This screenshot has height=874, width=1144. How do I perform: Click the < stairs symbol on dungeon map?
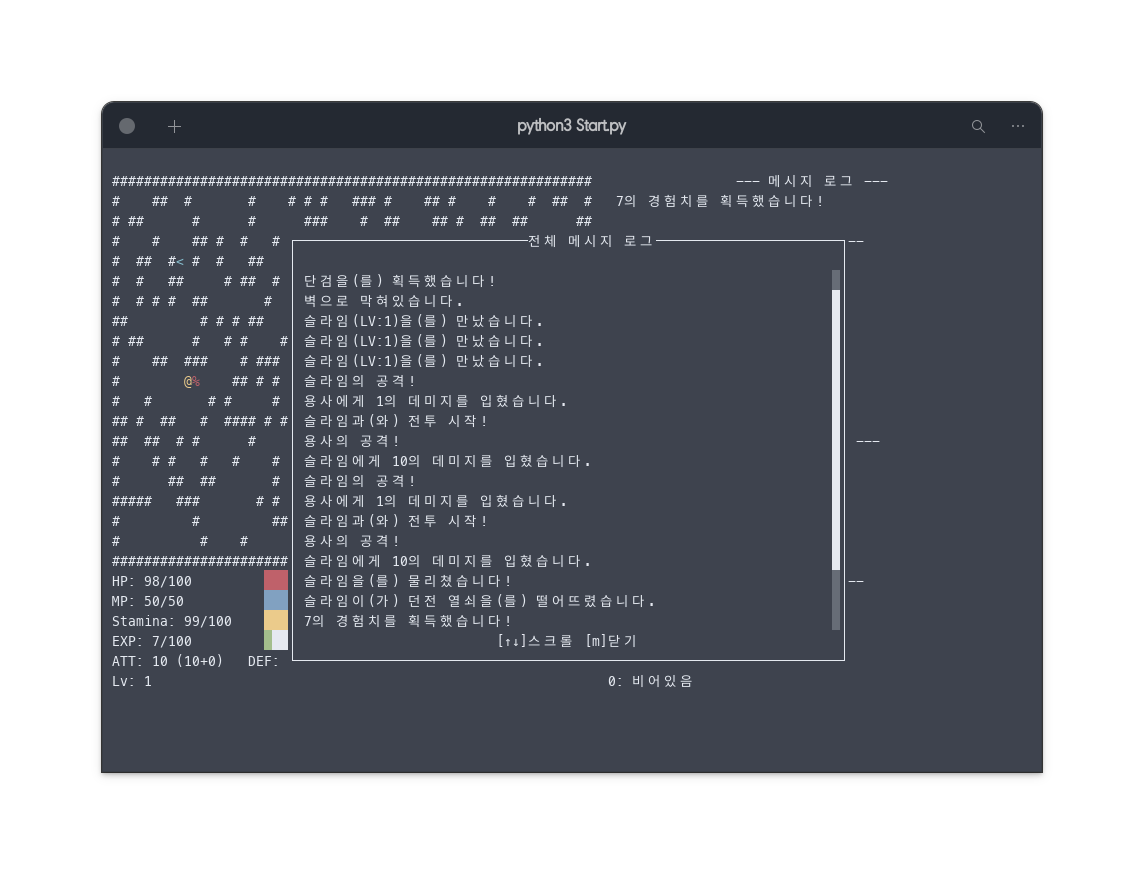(180, 261)
